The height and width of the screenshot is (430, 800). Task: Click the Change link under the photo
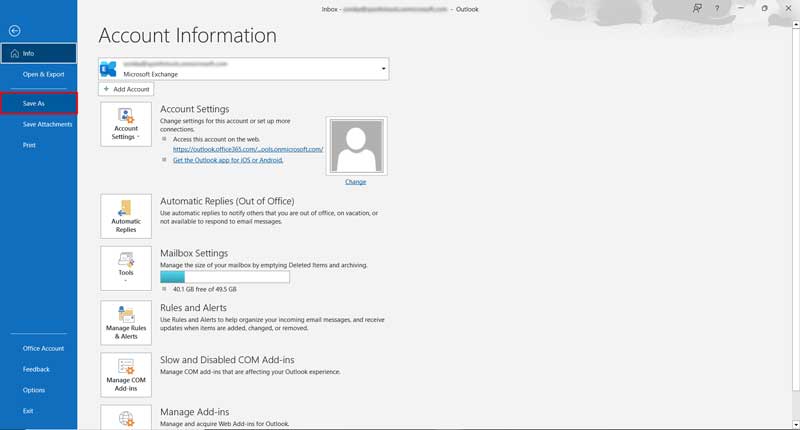(356, 182)
